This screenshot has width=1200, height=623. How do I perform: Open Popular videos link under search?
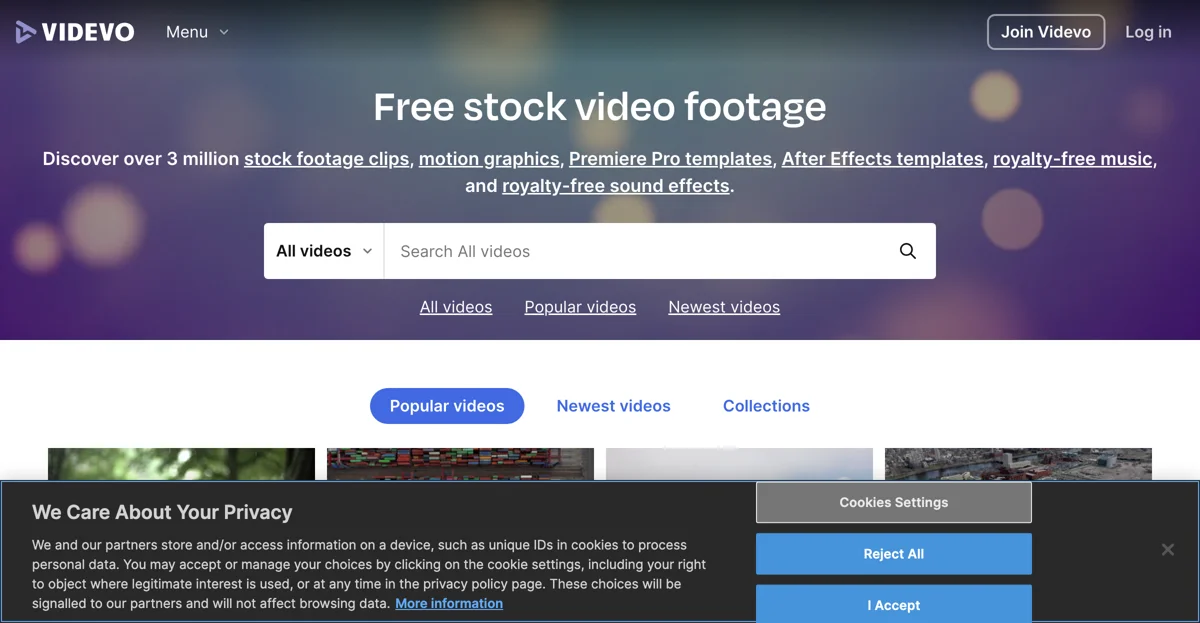click(580, 307)
